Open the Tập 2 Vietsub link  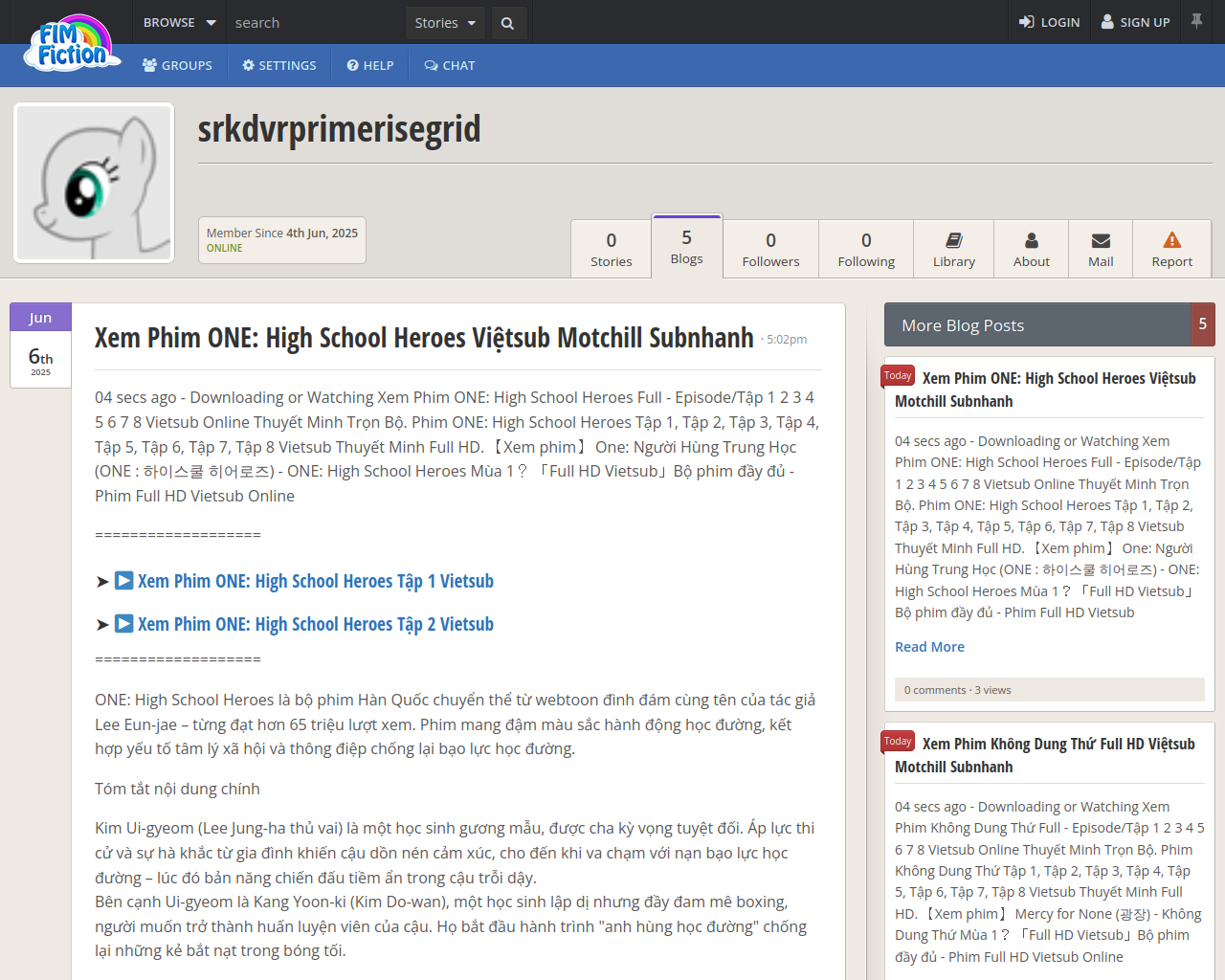(x=316, y=624)
